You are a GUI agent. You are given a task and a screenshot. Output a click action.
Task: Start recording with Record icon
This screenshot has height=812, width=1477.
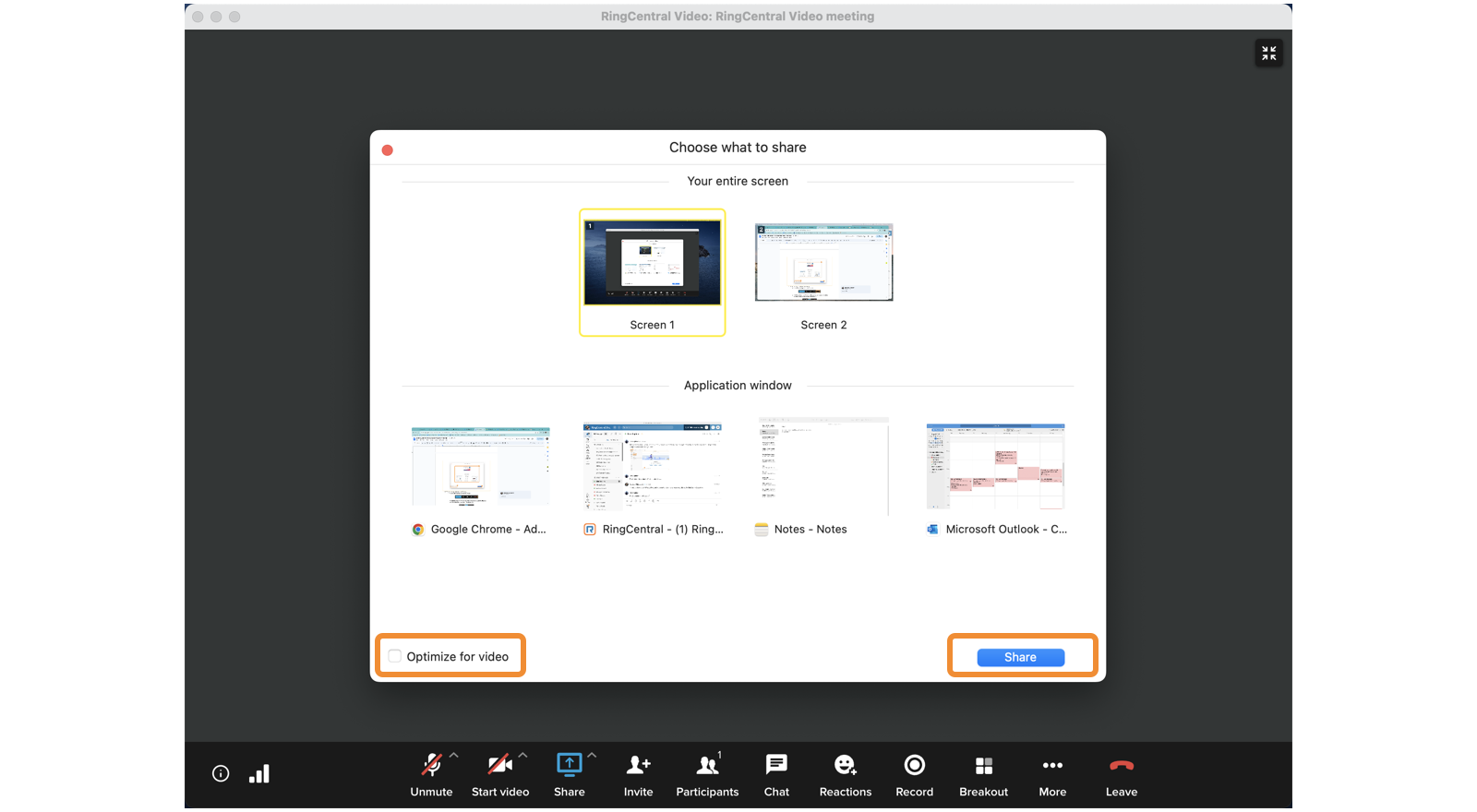914,765
